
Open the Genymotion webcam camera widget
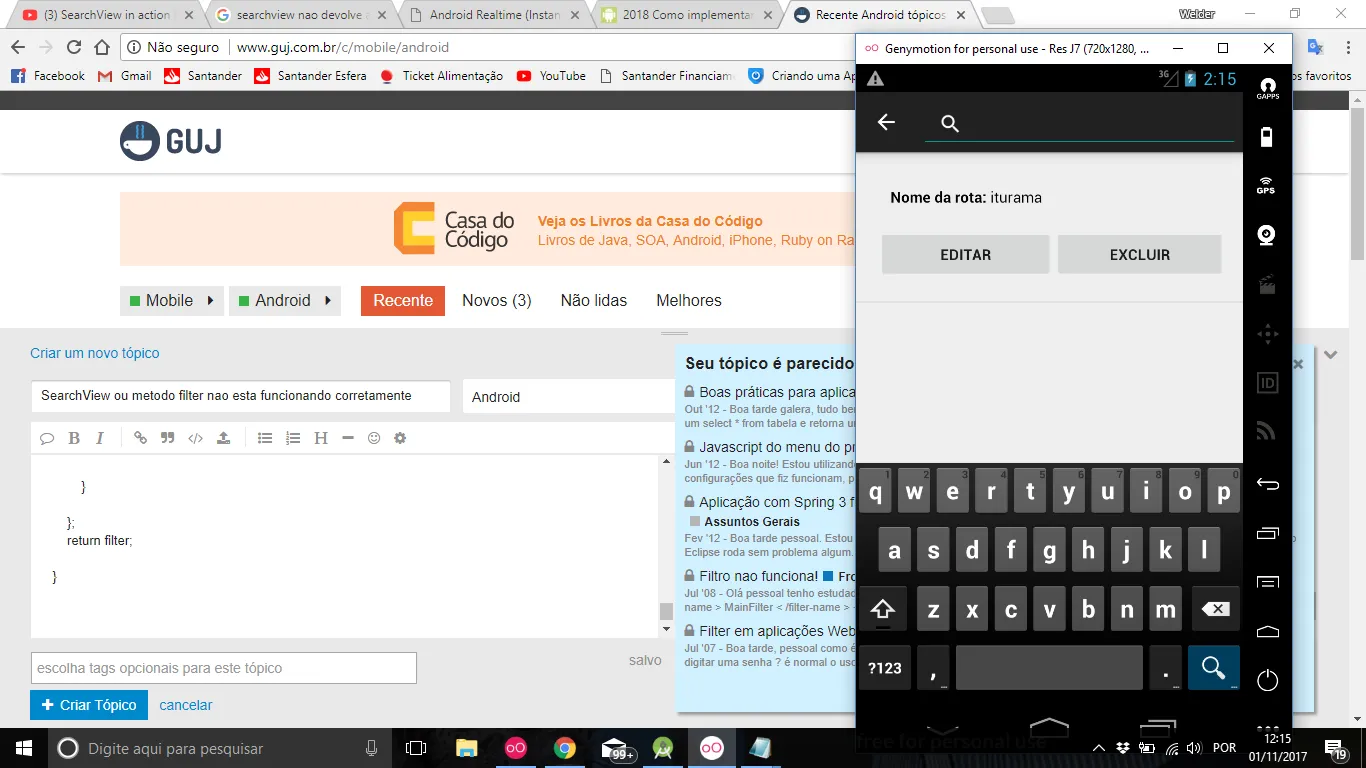(x=1267, y=236)
